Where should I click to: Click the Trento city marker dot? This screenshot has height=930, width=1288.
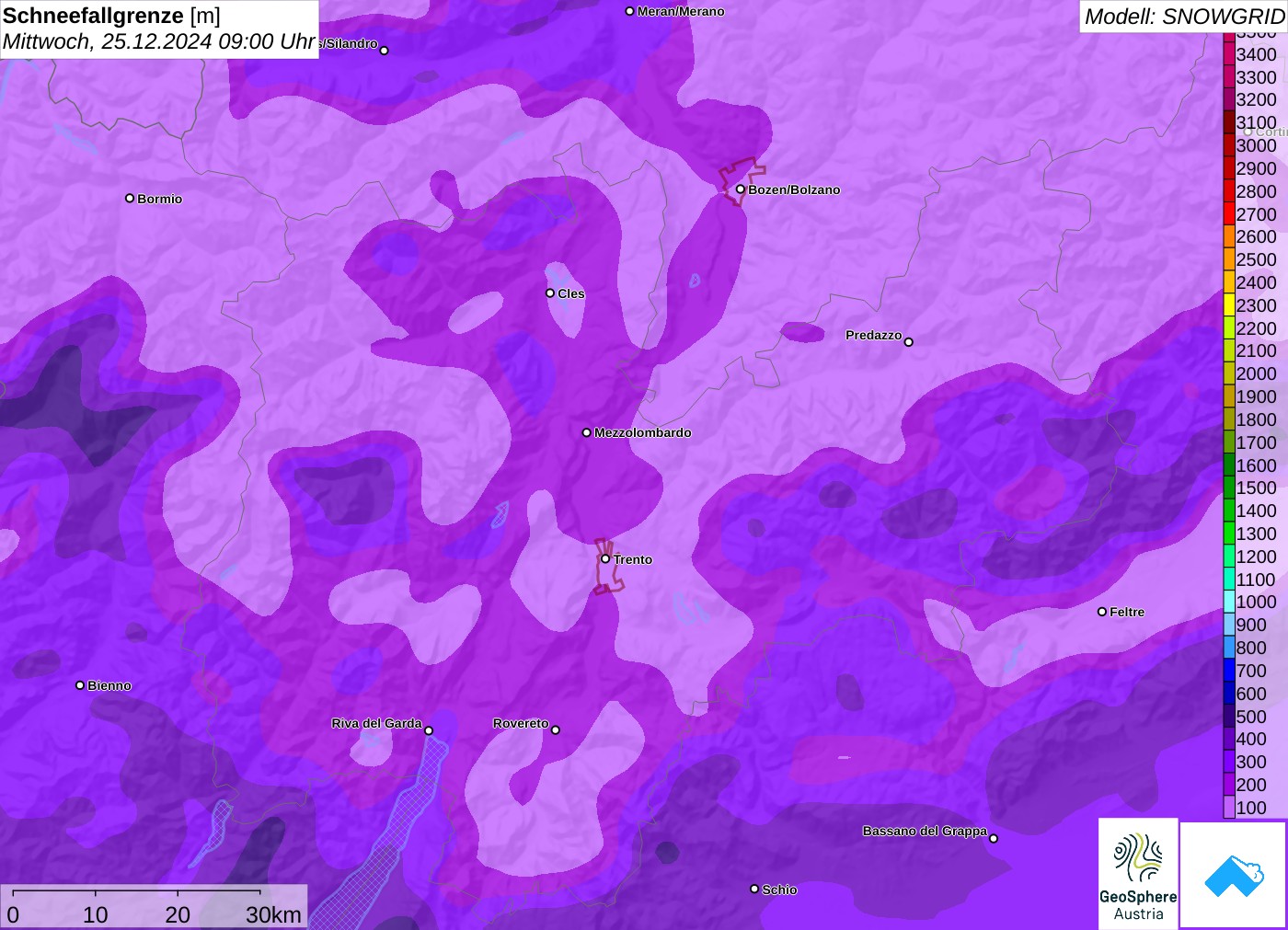(x=605, y=558)
